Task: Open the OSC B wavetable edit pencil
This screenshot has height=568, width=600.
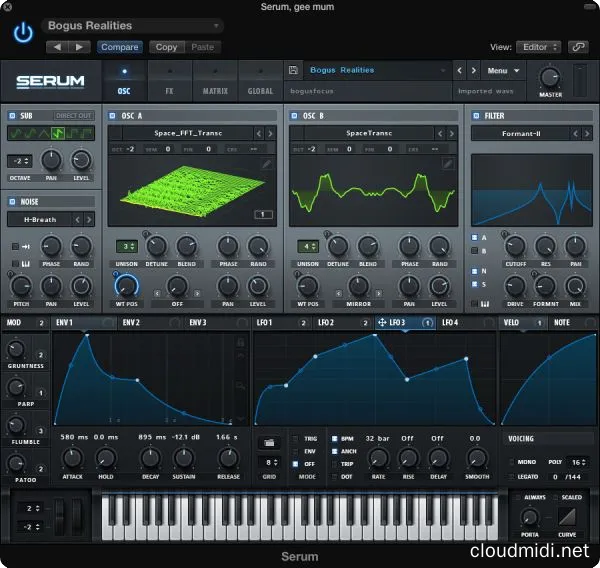Action: click(x=449, y=163)
